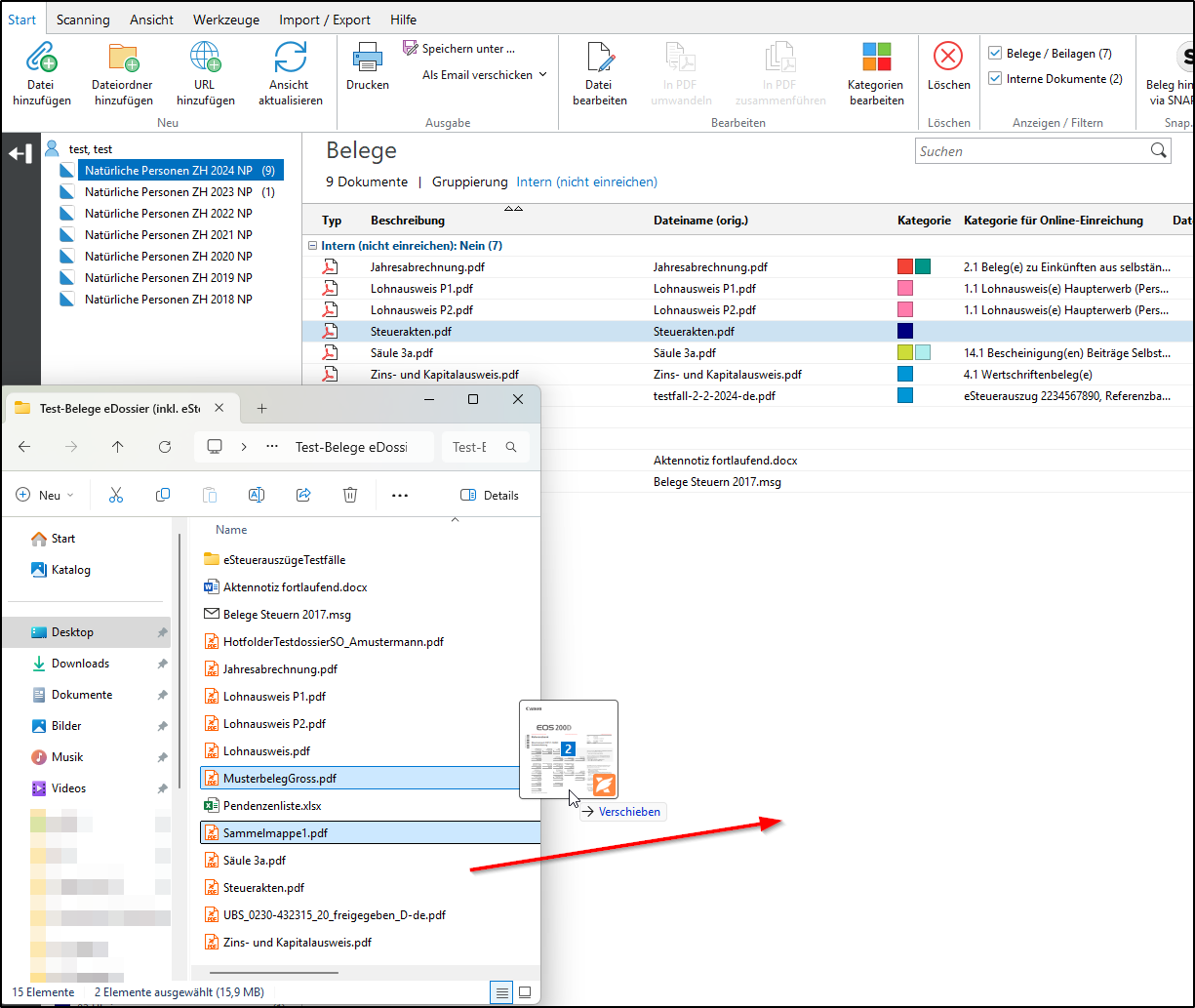Refresh view with Ansicht aktualisieren icon
Screen dimensions: 1195x1008
291,57
